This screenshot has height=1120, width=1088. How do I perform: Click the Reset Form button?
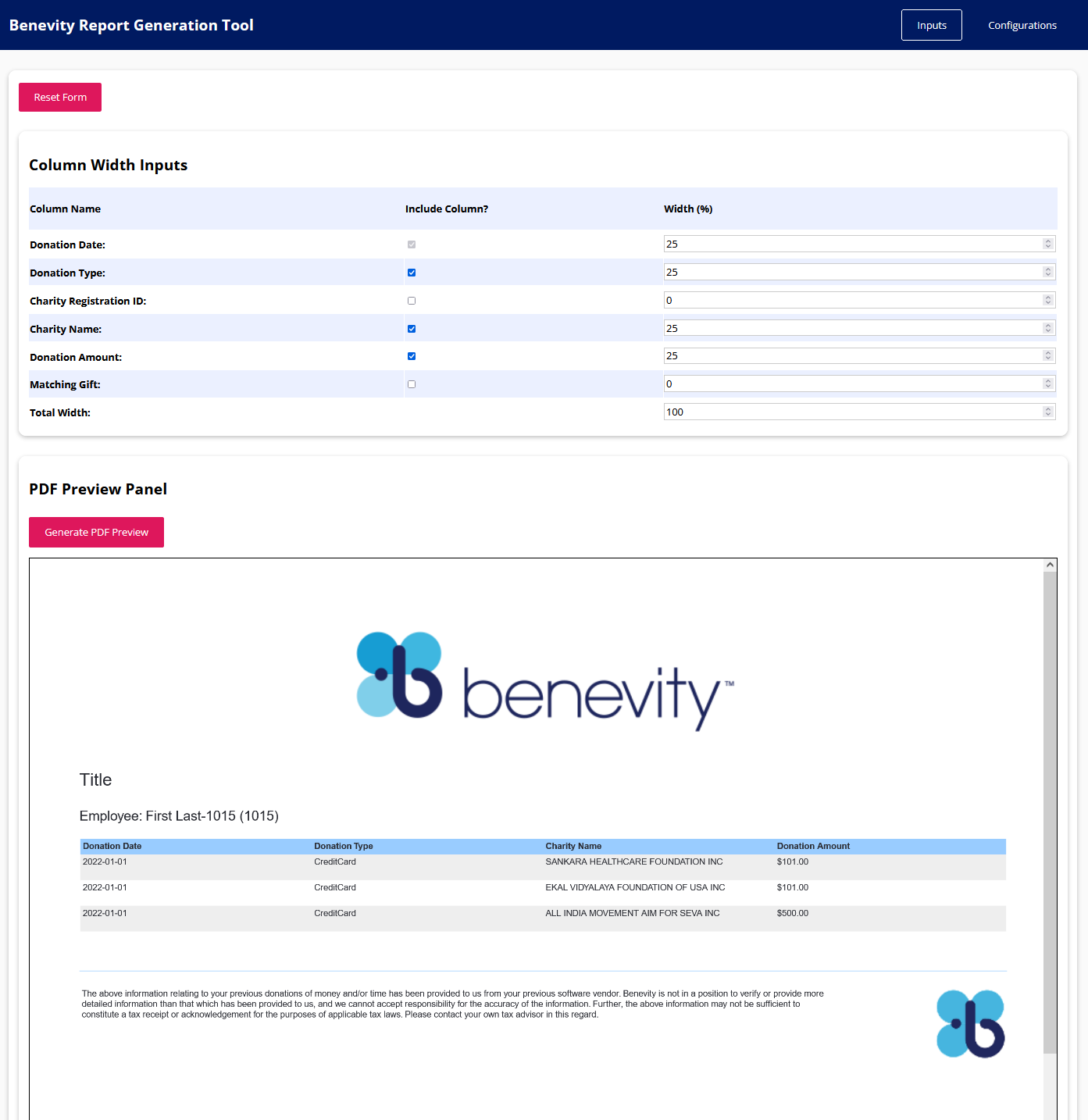(x=60, y=97)
